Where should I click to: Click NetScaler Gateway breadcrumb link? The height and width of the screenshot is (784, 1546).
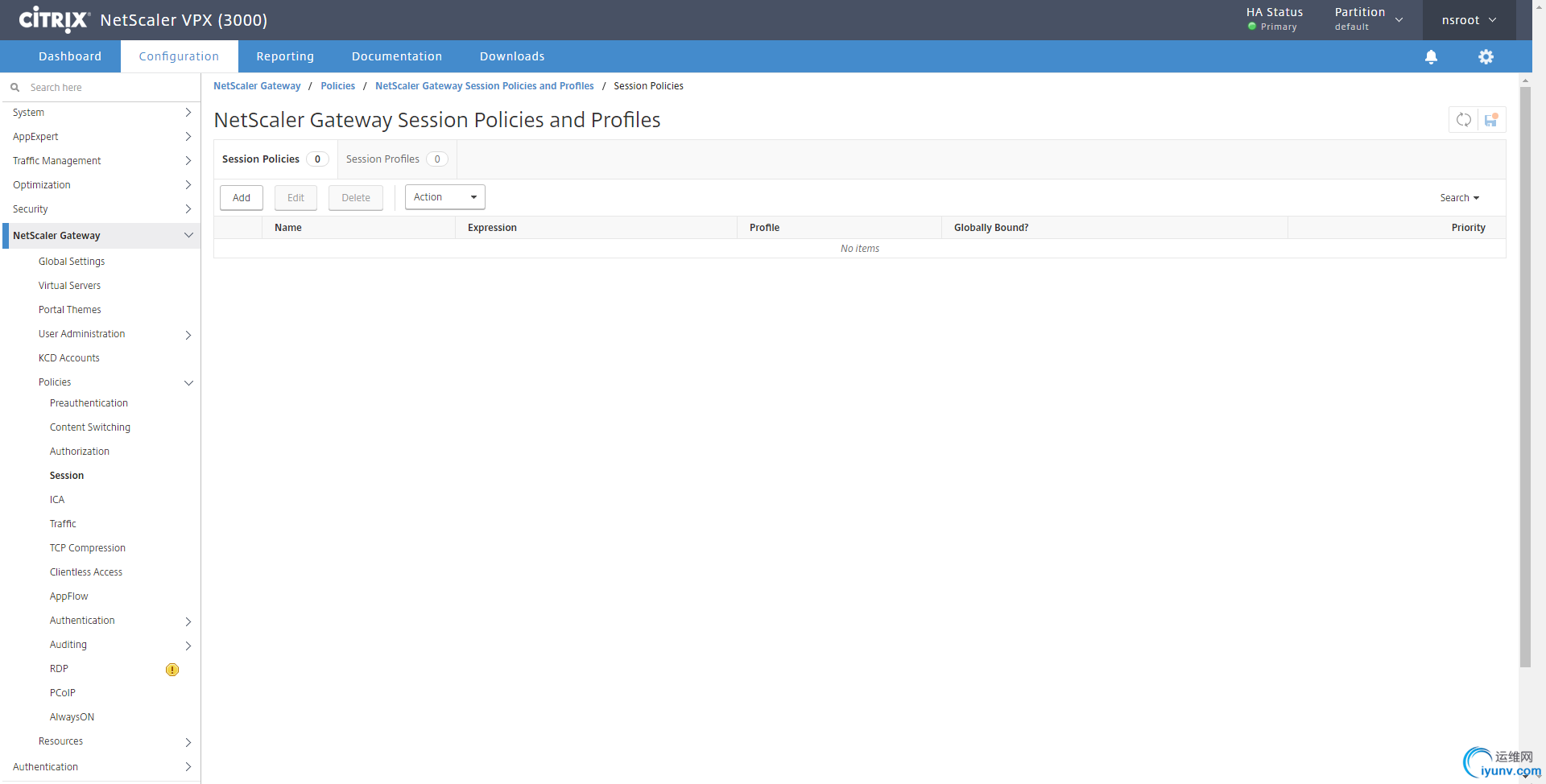[x=257, y=86]
